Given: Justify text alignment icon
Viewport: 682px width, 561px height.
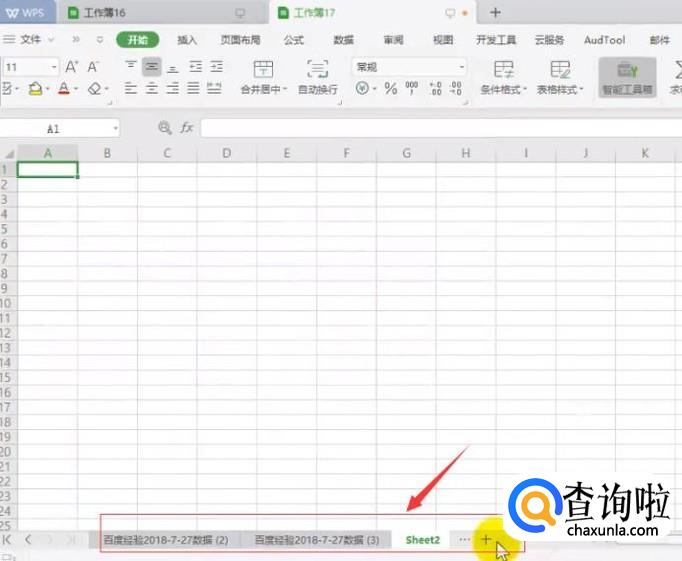Looking at the screenshot, I should pos(193,89).
